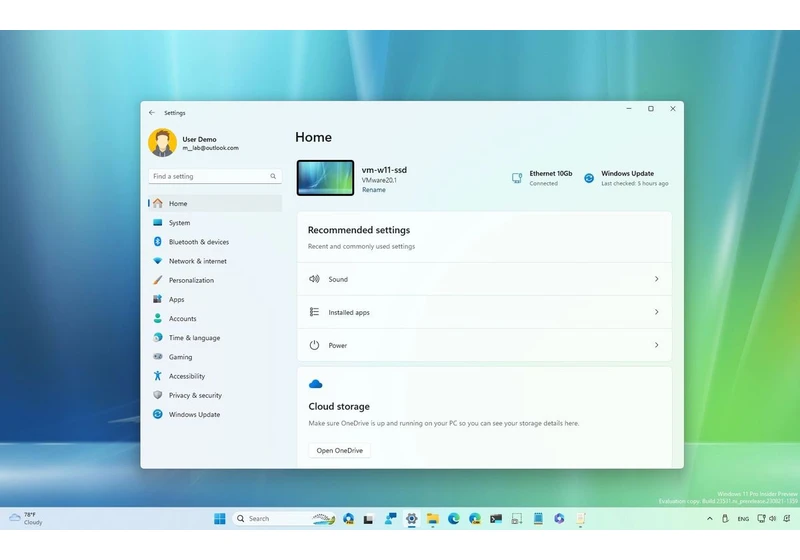This screenshot has width=800, height=560.
Task: Open the Edge Canary taskbar icon
Action: (475, 519)
